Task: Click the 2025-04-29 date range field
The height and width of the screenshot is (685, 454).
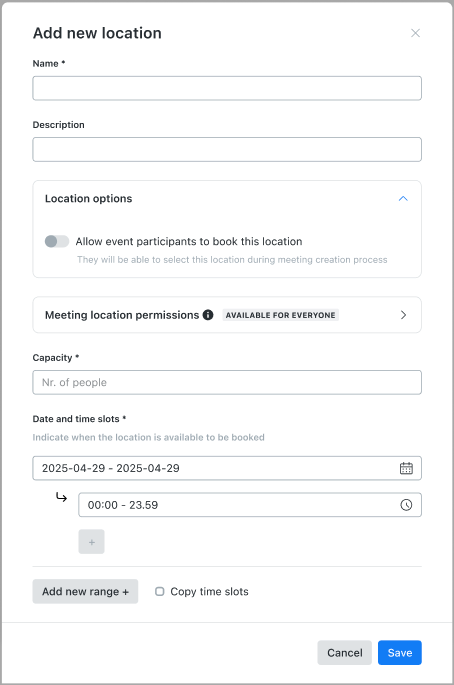Action: [227, 468]
